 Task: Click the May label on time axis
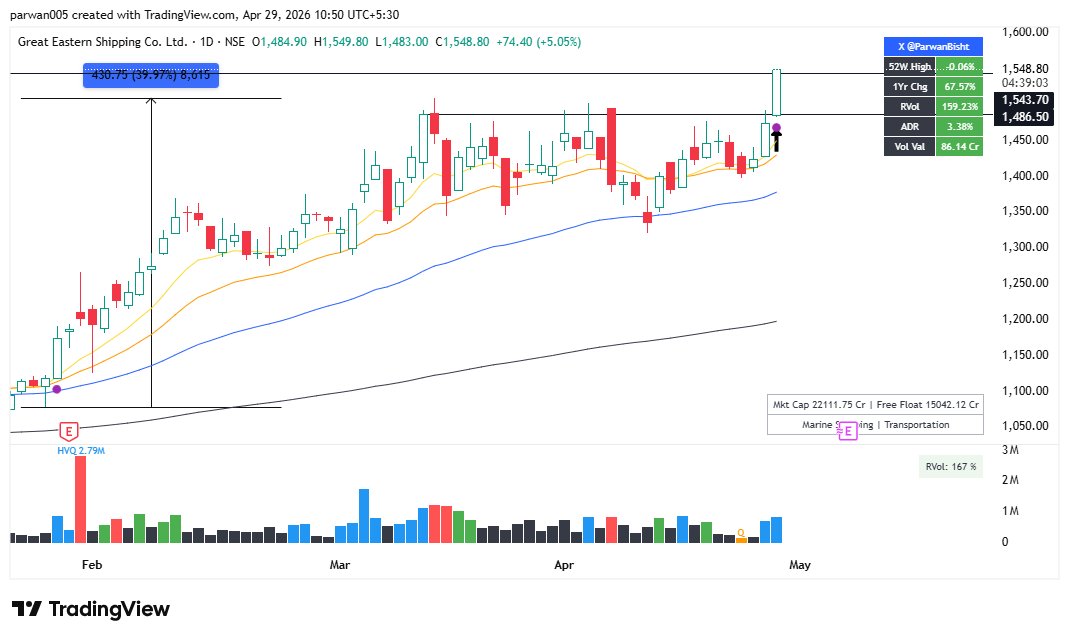pyautogui.click(x=800, y=565)
